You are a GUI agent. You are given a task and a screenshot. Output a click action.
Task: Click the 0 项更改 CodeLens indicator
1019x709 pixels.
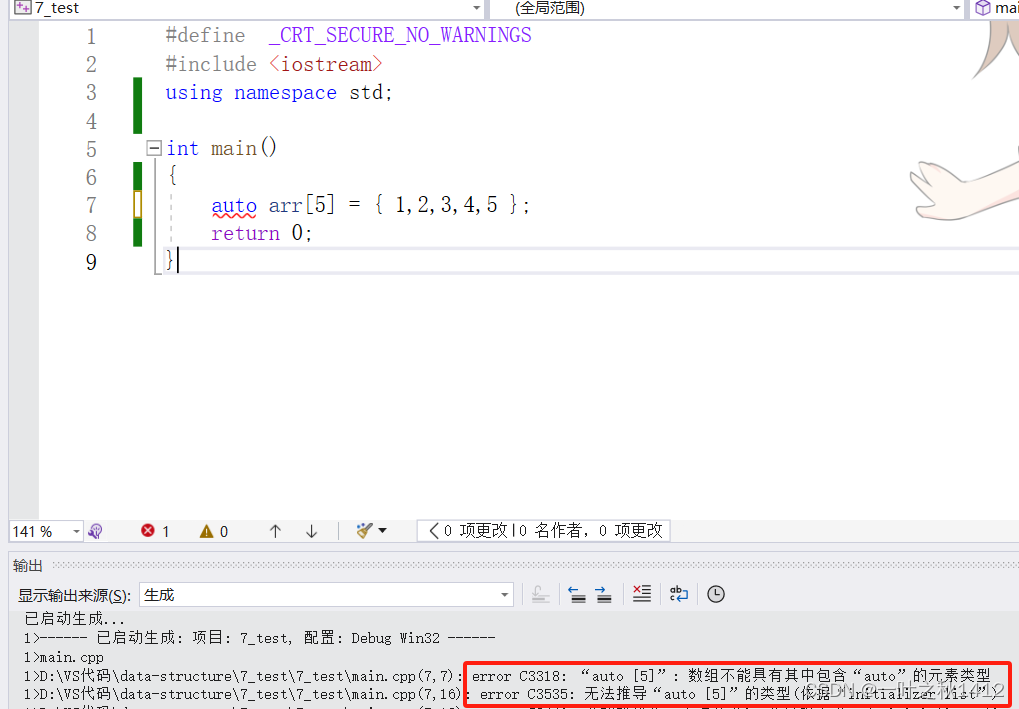[470, 530]
